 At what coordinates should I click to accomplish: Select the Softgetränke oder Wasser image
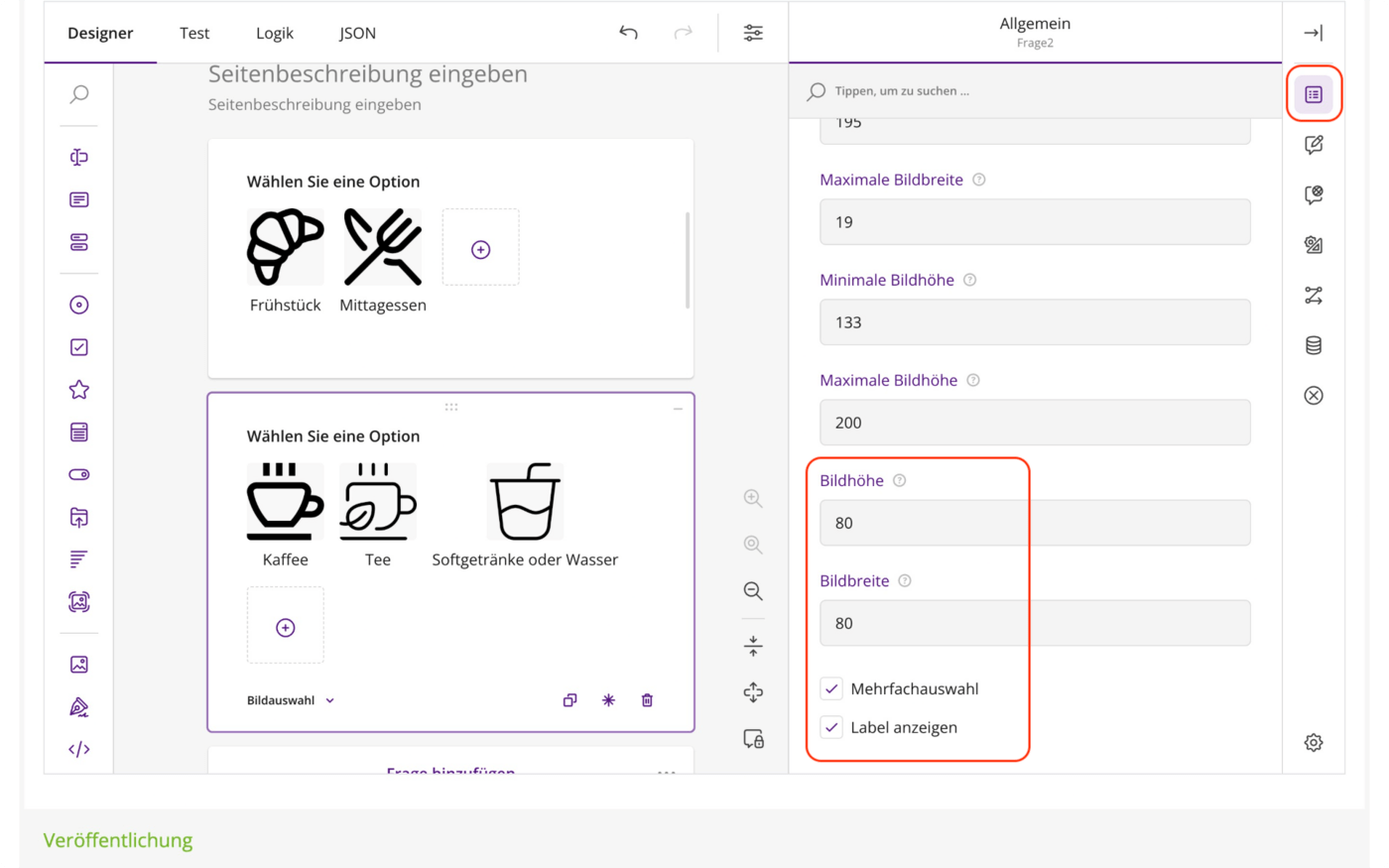click(525, 501)
